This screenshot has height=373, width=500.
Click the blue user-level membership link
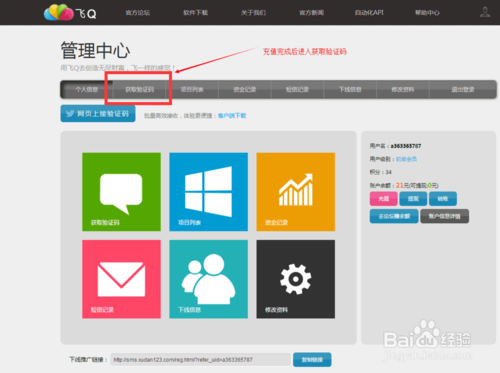(406, 159)
